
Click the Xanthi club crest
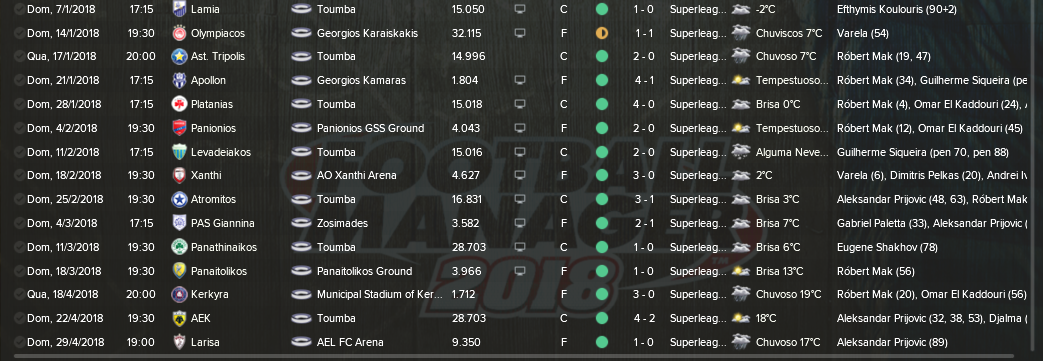[x=178, y=176]
